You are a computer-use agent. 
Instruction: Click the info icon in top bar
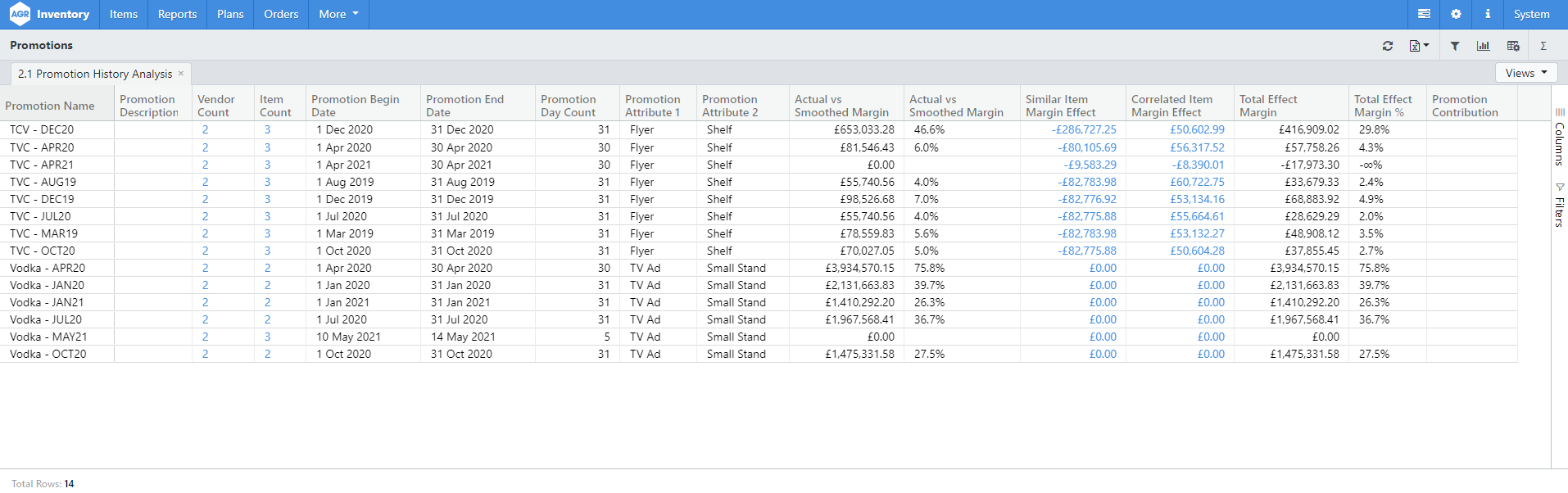1488,14
